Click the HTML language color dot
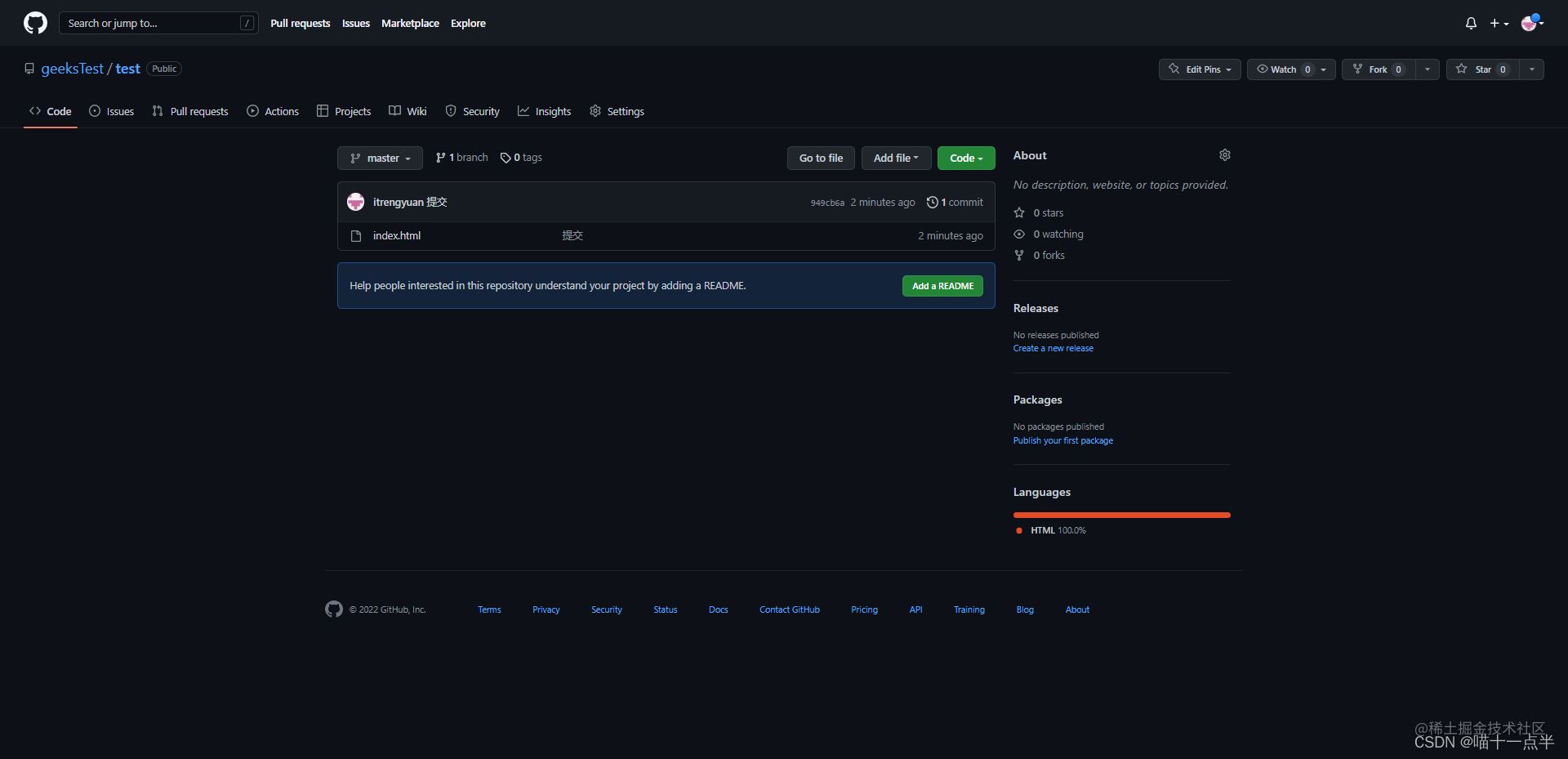The width and height of the screenshot is (1568, 759). [x=1019, y=530]
